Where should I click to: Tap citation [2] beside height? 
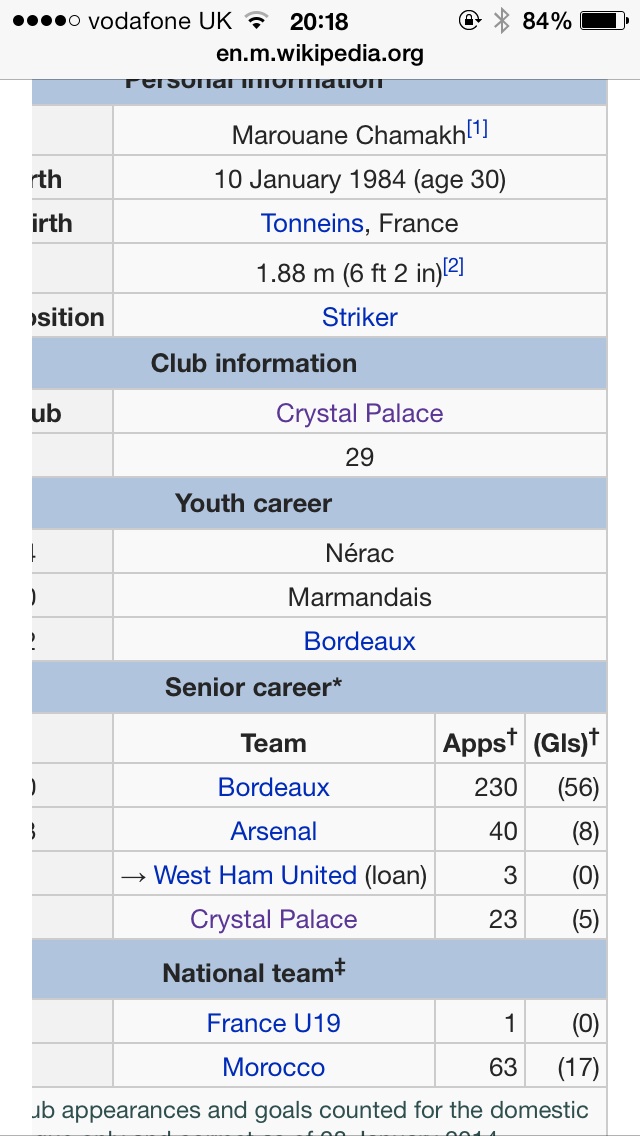(453, 267)
